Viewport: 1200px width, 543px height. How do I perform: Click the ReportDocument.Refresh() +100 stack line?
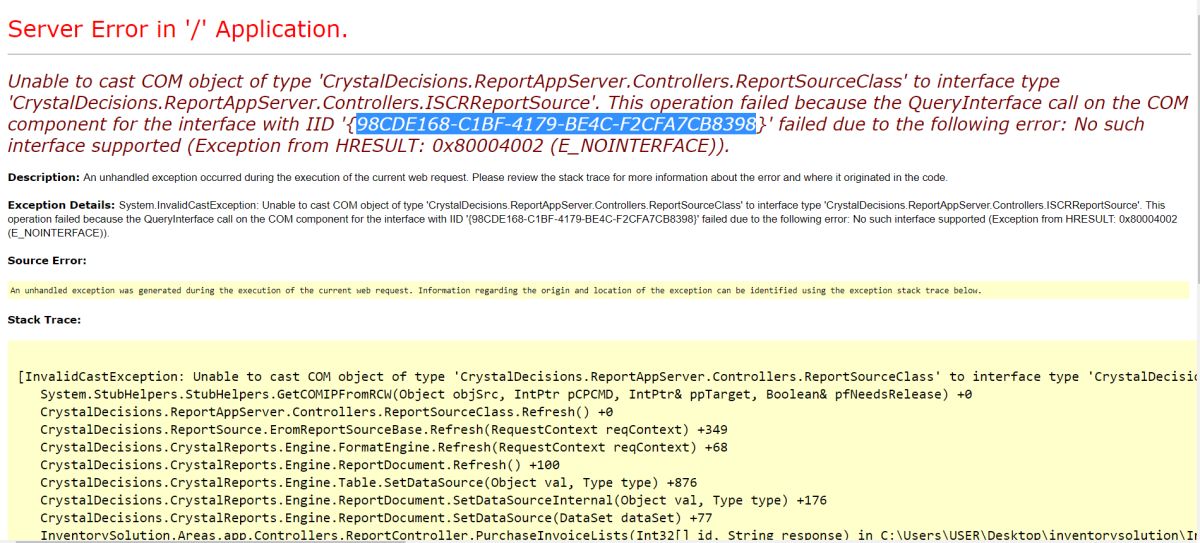[x=300, y=466]
